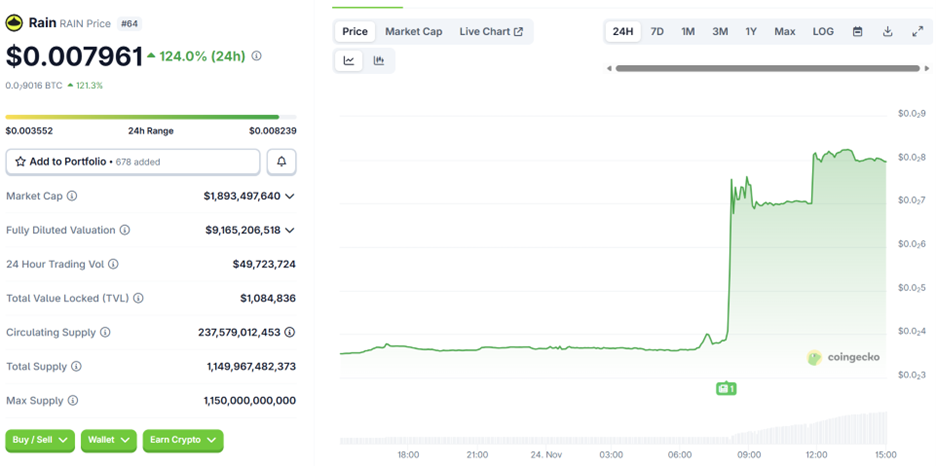Download chart data via download icon
The height and width of the screenshot is (466, 936).
click(887, 32)
